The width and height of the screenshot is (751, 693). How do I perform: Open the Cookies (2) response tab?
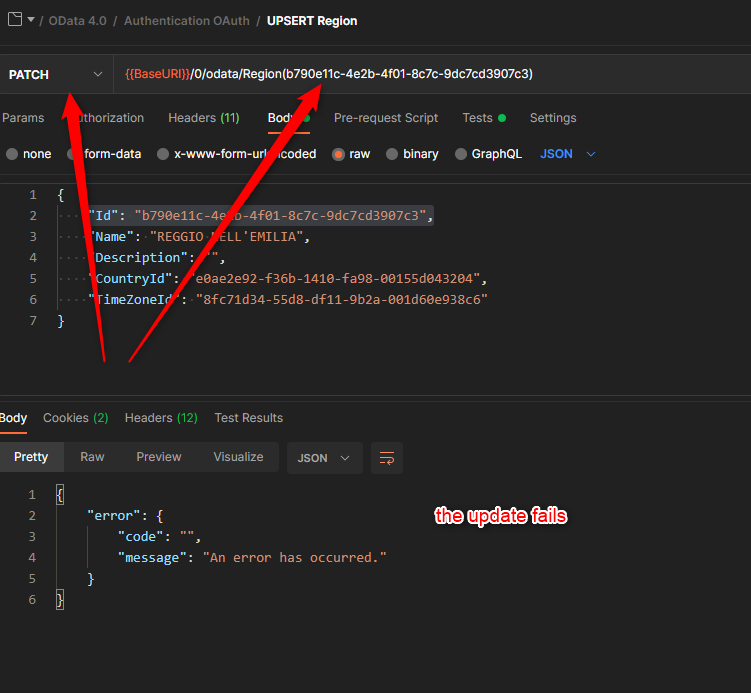click(x=76, y=418)
